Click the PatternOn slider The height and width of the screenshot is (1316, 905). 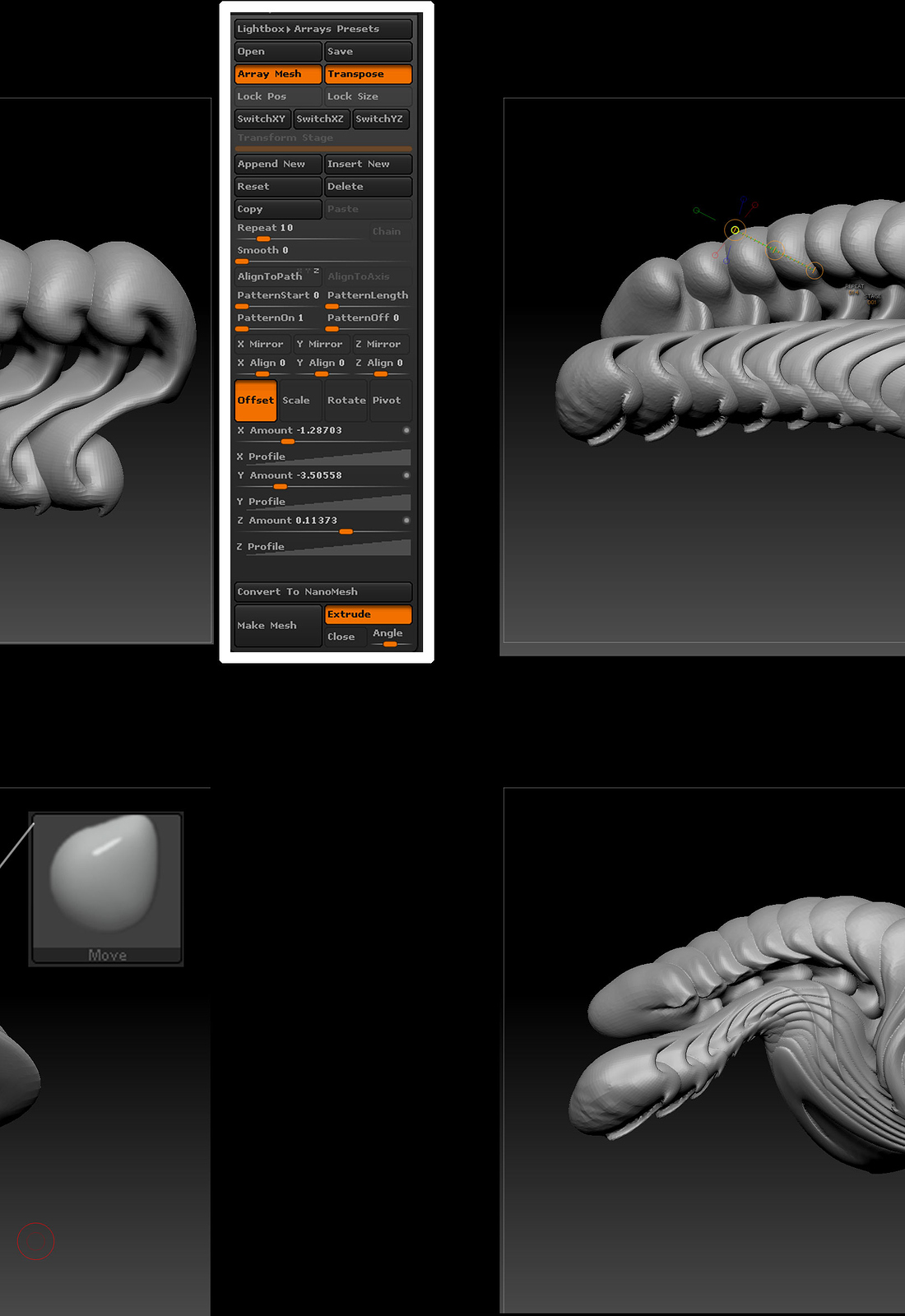pyautogui.click(x=278, y=321)
